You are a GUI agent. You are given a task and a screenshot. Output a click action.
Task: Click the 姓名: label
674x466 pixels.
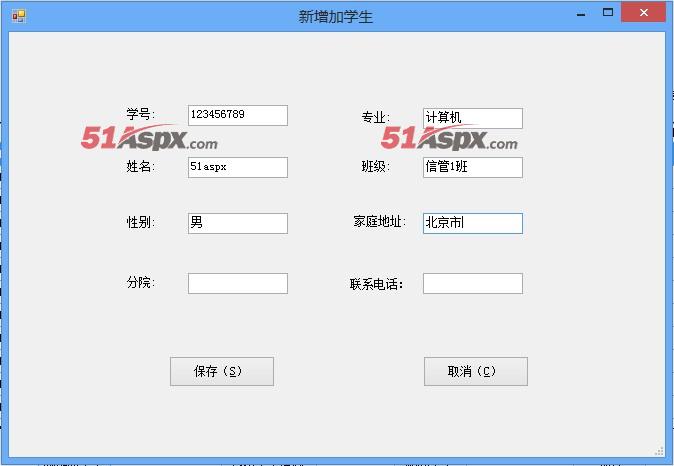click(x=141, y=166)
